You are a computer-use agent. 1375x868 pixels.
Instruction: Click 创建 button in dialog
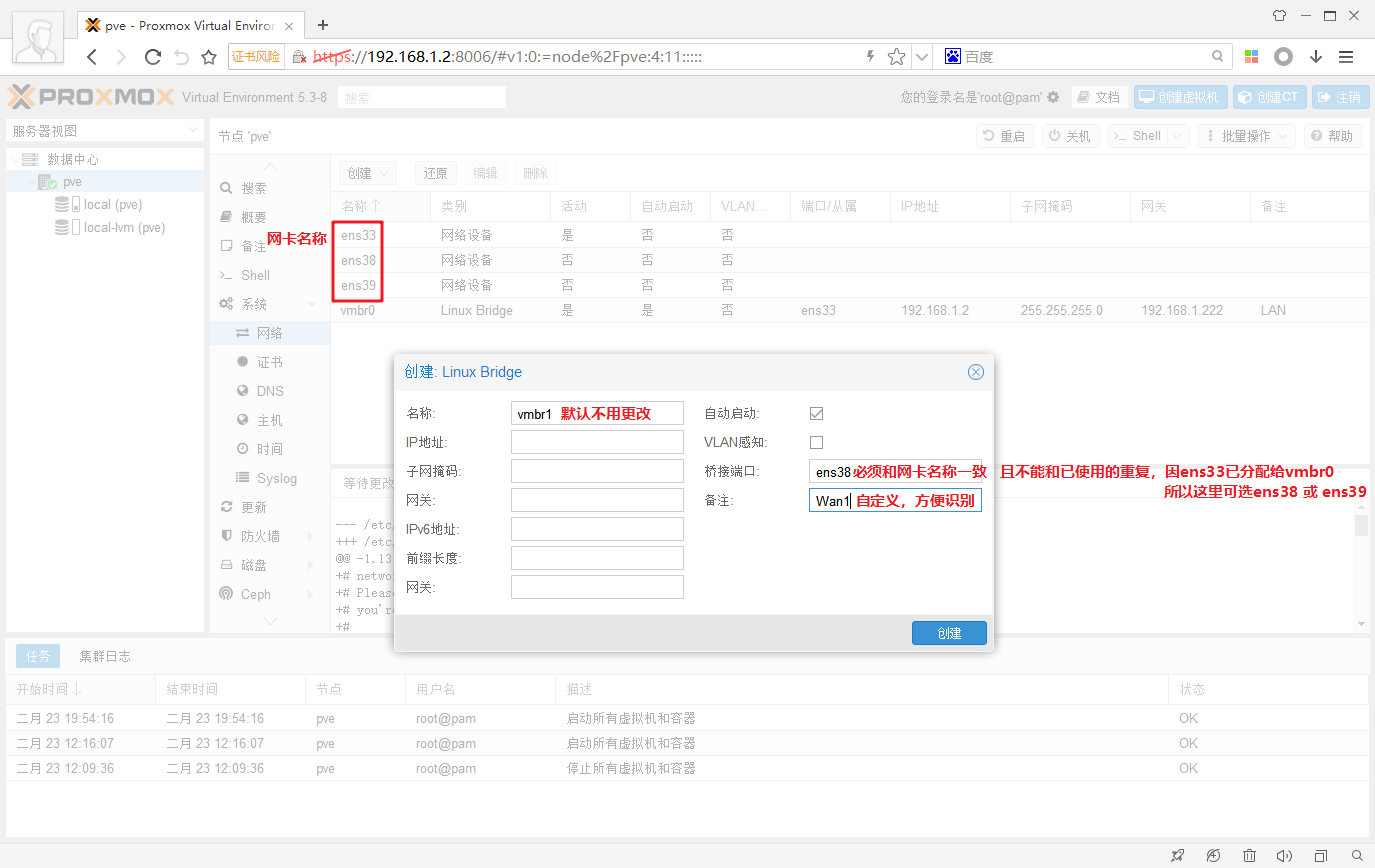[949, 633]
